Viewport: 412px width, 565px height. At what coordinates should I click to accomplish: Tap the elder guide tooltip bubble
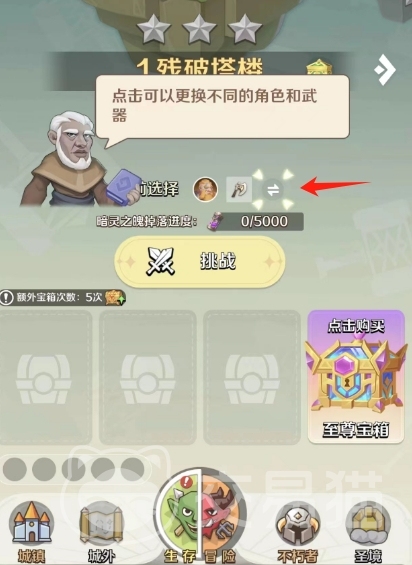click(222, 107)
